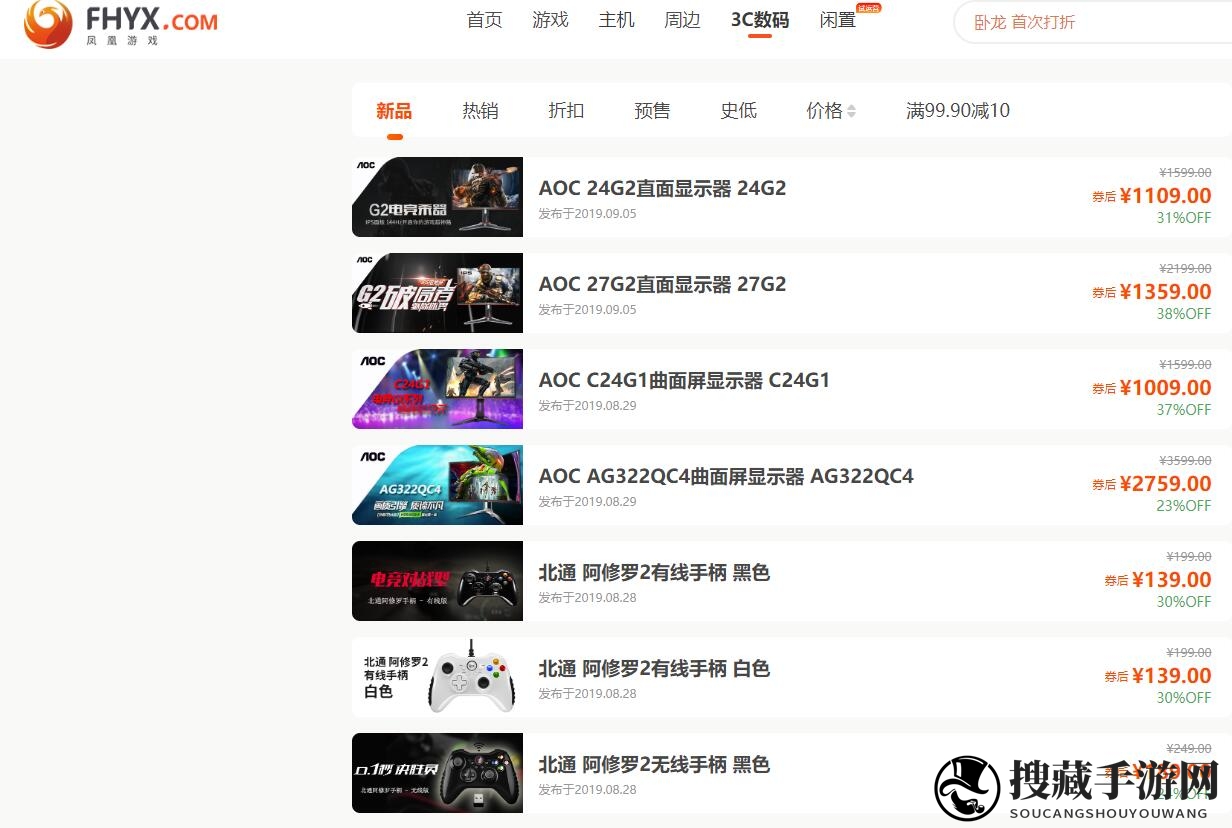Click the ¥2759.00 price
This screenshot has width=1232, height=828.
(1165, 484)
